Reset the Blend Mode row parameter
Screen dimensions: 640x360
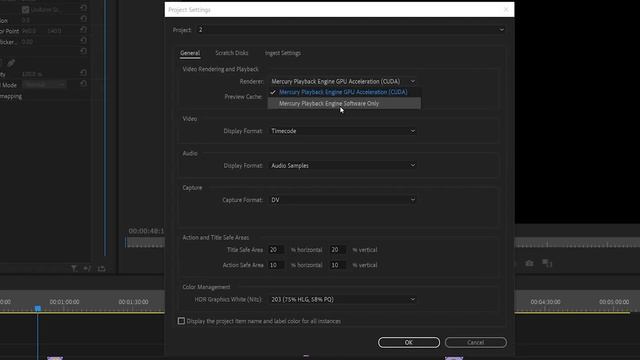(x=84, y=84)
